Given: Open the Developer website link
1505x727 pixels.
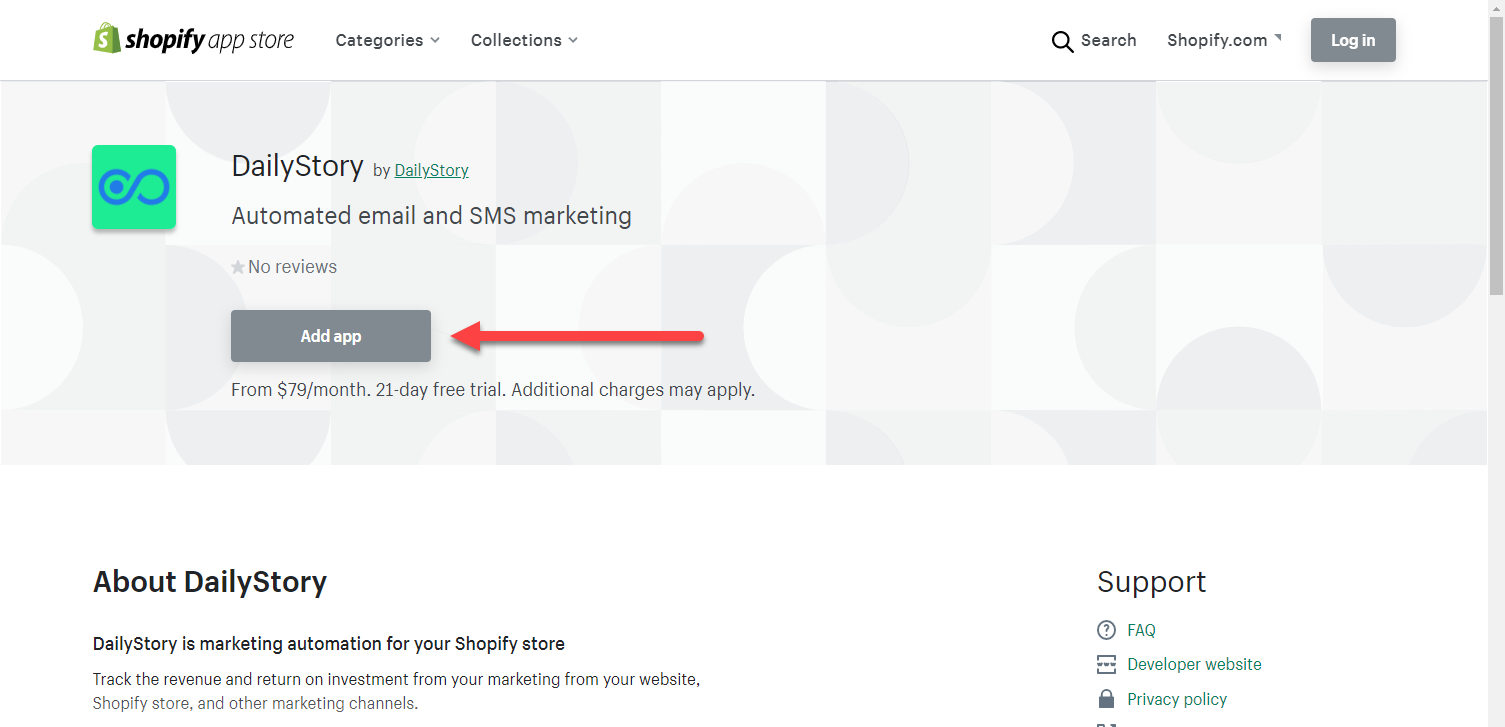Looking at the screenshot, I should pyautogui.click(x=1194, y=664).
